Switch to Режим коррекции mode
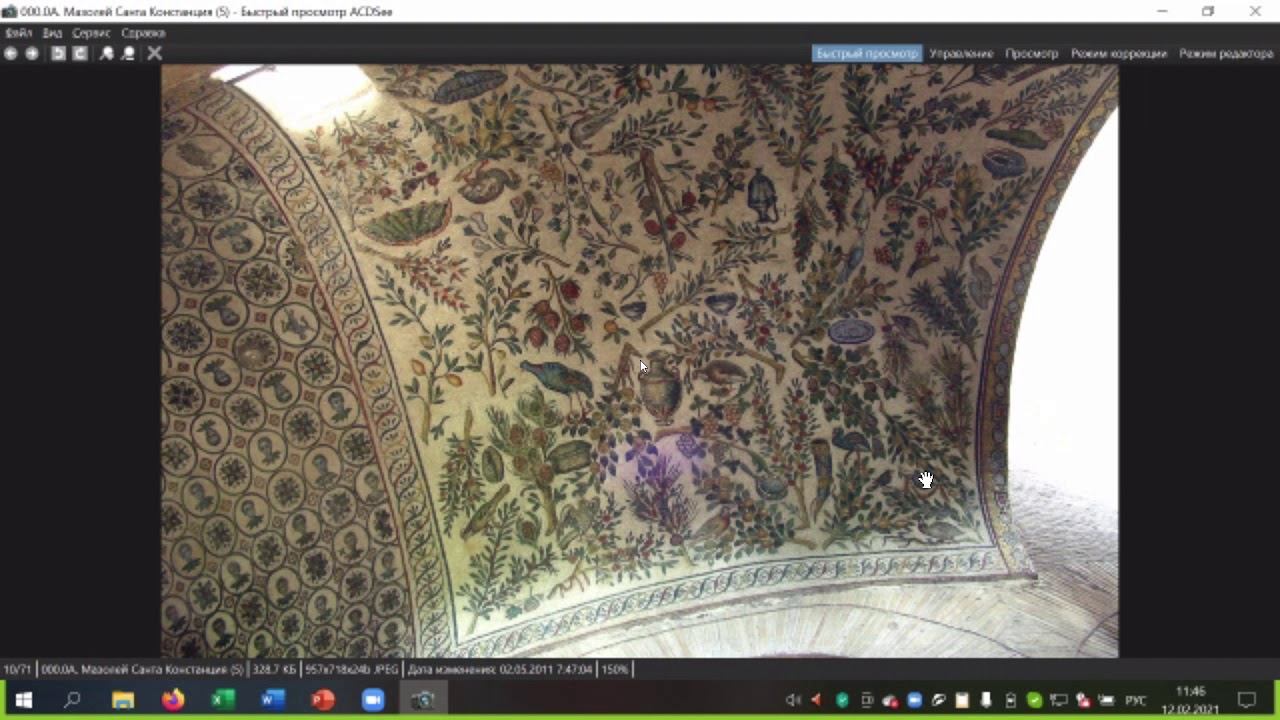 pos(1119,53)
